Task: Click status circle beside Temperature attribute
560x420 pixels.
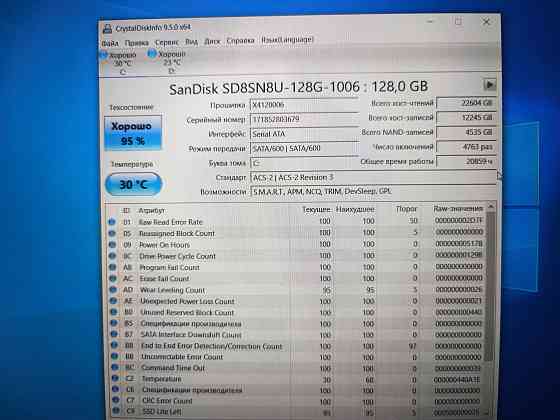Action: pos(115,378)
